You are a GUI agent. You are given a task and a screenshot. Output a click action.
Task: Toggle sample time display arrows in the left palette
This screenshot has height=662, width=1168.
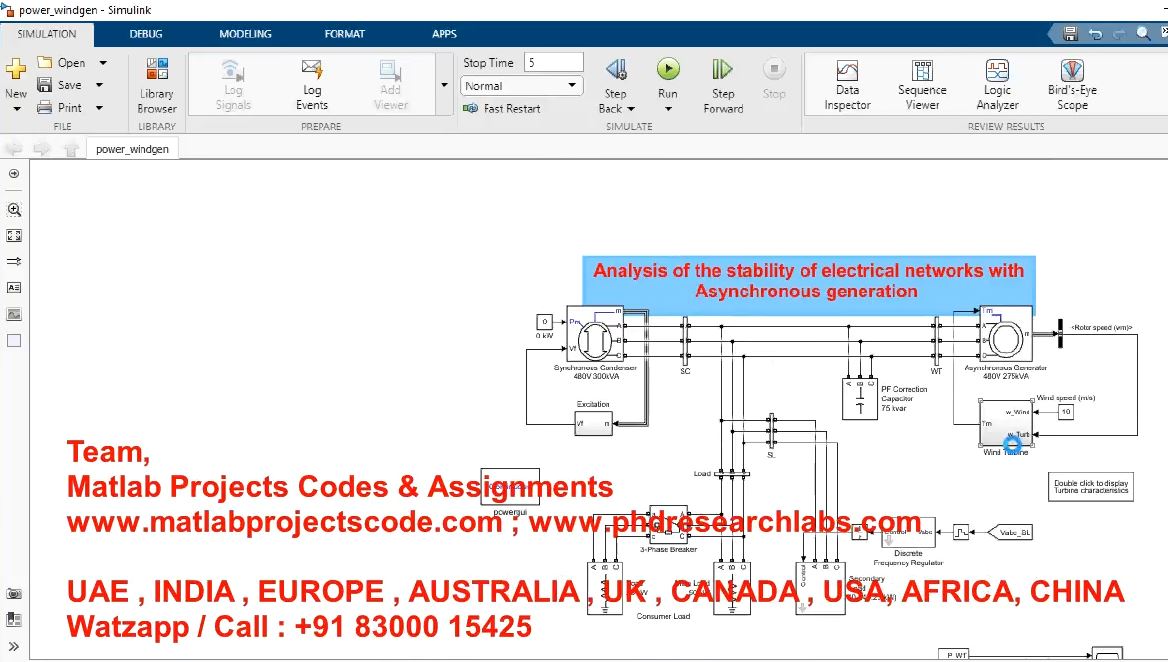tap(14, 261)
